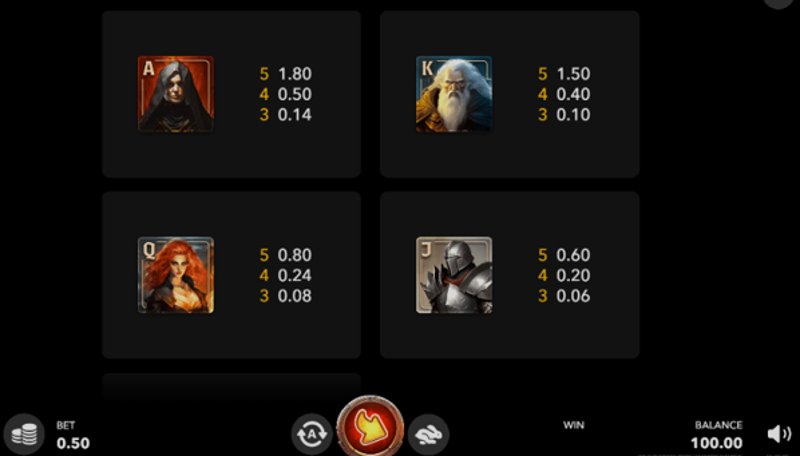800x456 pixels.
Task: Click the Jack 3-of-a-kind payout 0.06
Action: 573,296
